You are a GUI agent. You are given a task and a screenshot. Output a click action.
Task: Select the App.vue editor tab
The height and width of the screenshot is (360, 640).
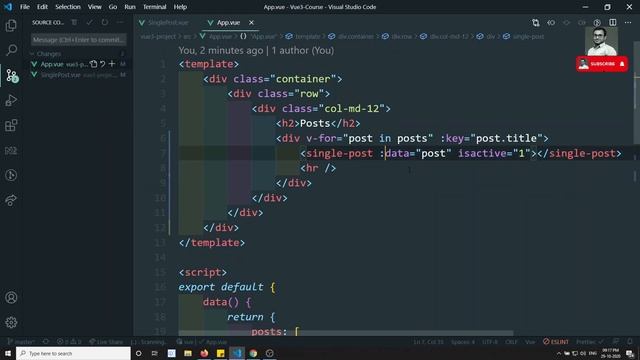point(229,23)
